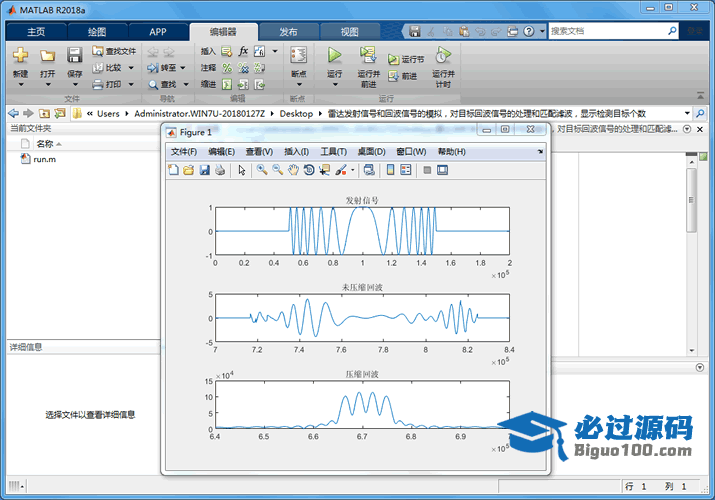Viewport: 715px width, 500px height.
Task: Click the 转至 go-to button
Action: point(162,68)
